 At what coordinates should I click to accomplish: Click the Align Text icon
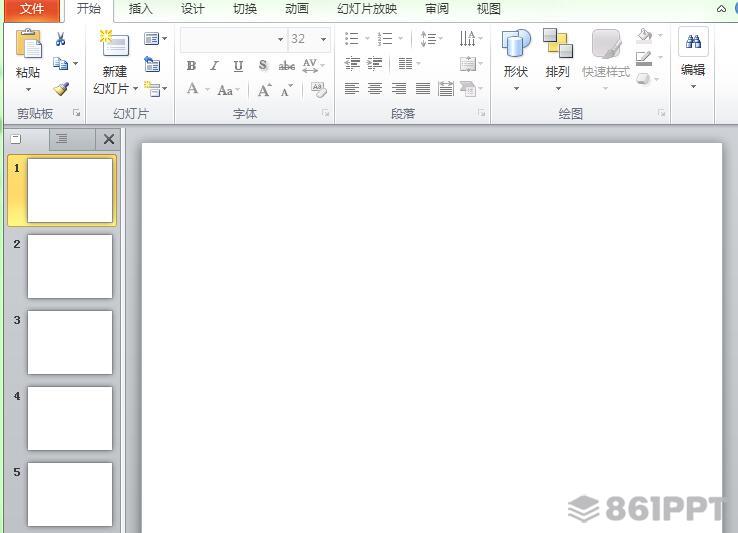point(468,64)
